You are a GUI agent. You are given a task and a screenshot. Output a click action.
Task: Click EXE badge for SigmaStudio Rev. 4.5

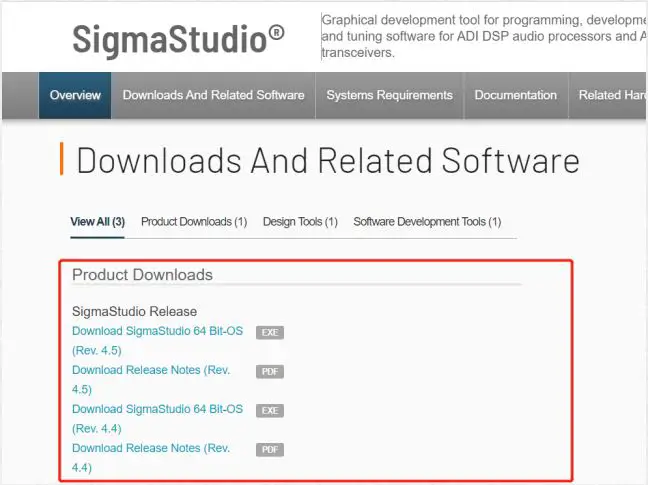270,333
